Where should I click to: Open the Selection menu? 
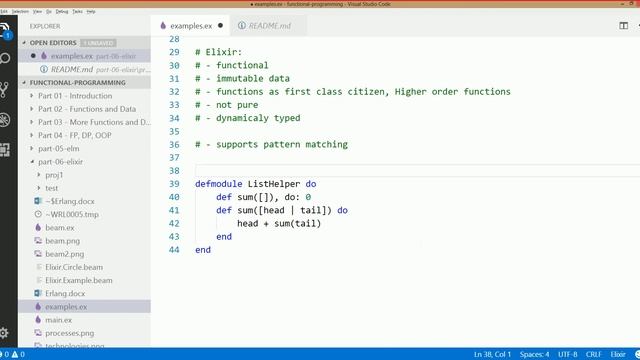coord(20,11)
